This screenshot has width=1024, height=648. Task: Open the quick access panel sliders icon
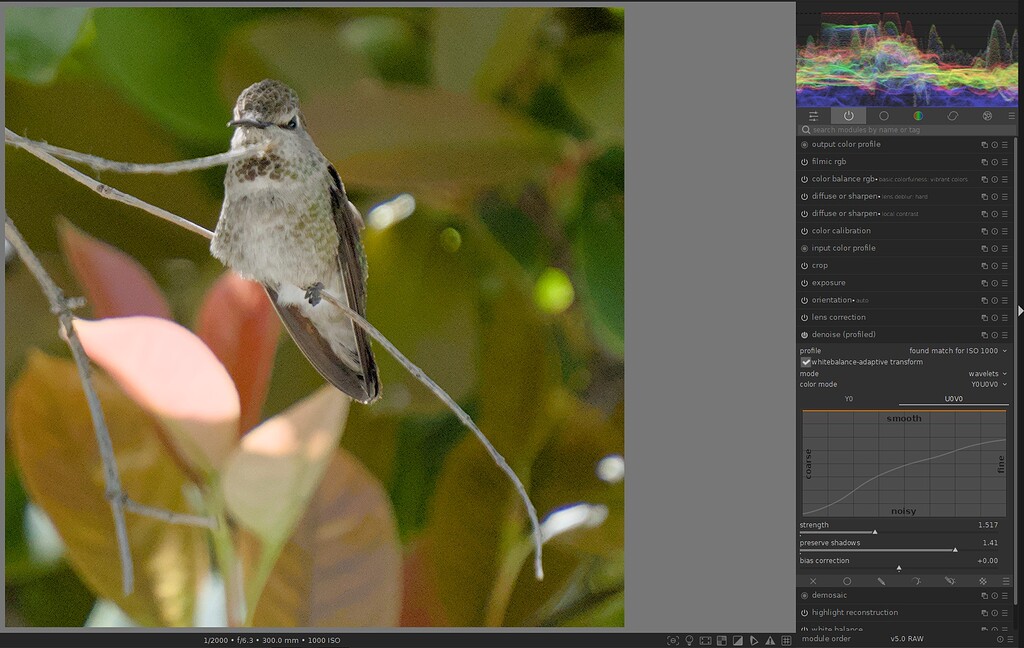point(813,116)
